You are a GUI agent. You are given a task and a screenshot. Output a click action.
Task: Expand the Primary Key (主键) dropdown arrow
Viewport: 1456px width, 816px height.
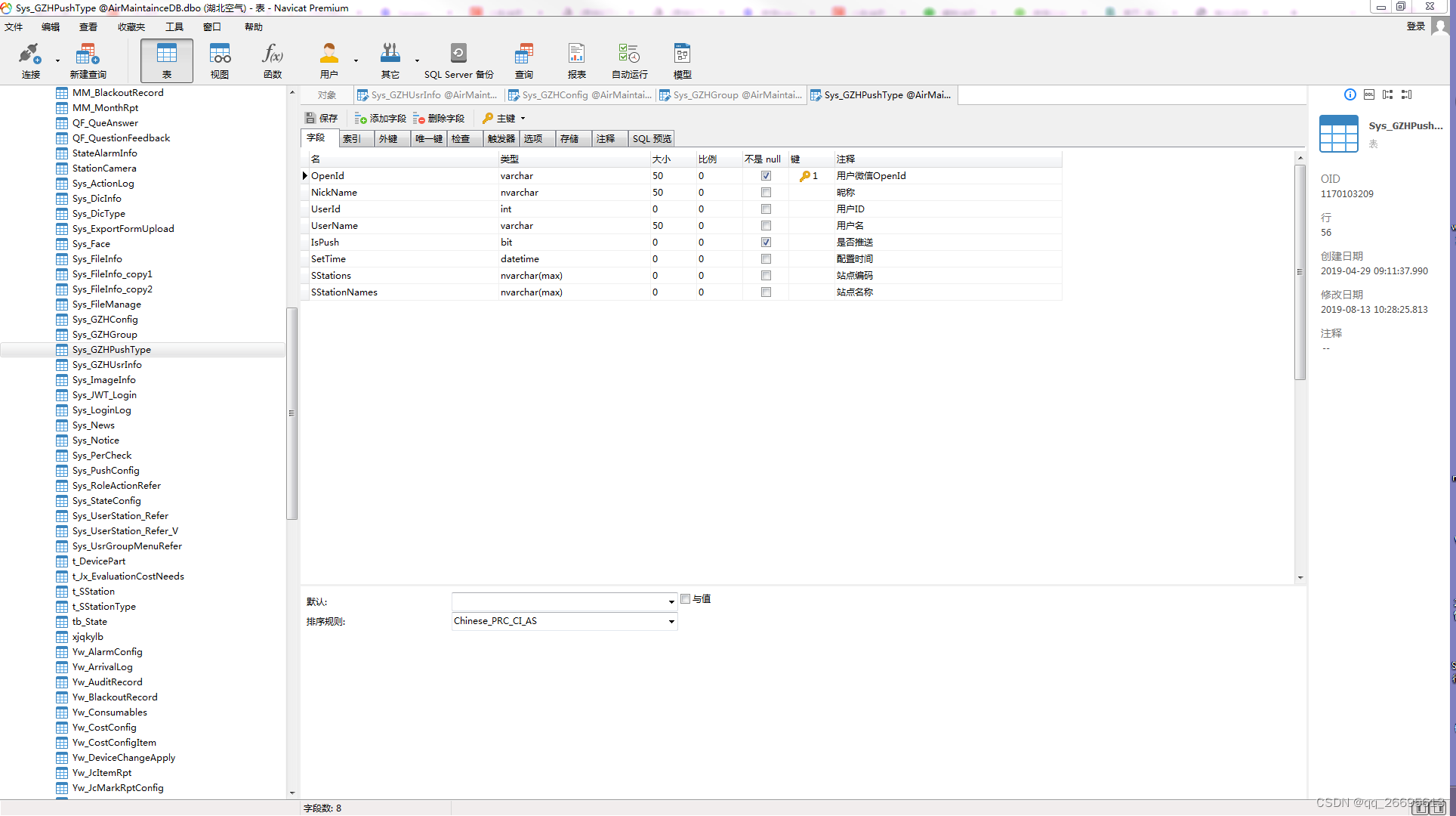point(523,119)
